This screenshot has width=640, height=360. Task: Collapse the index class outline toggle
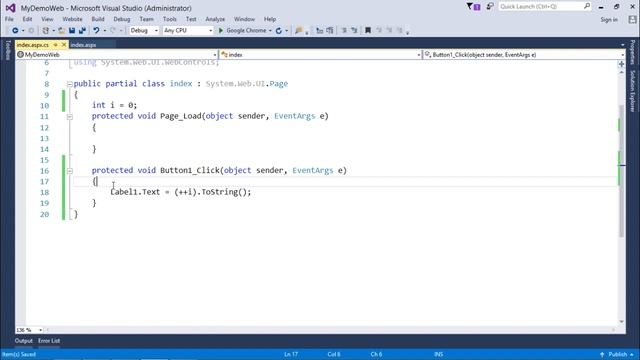pos(69,84)
